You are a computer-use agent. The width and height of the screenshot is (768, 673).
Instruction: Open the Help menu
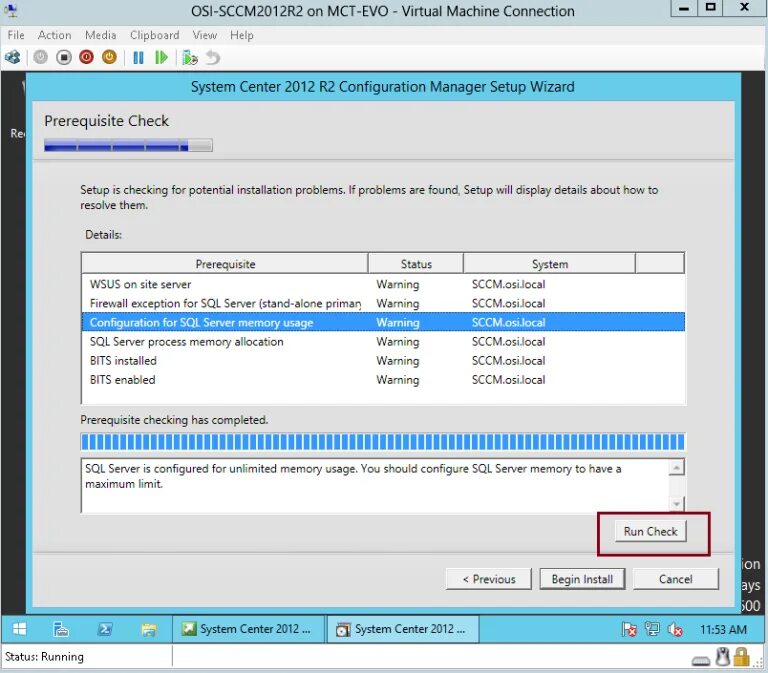coord(242,35)
